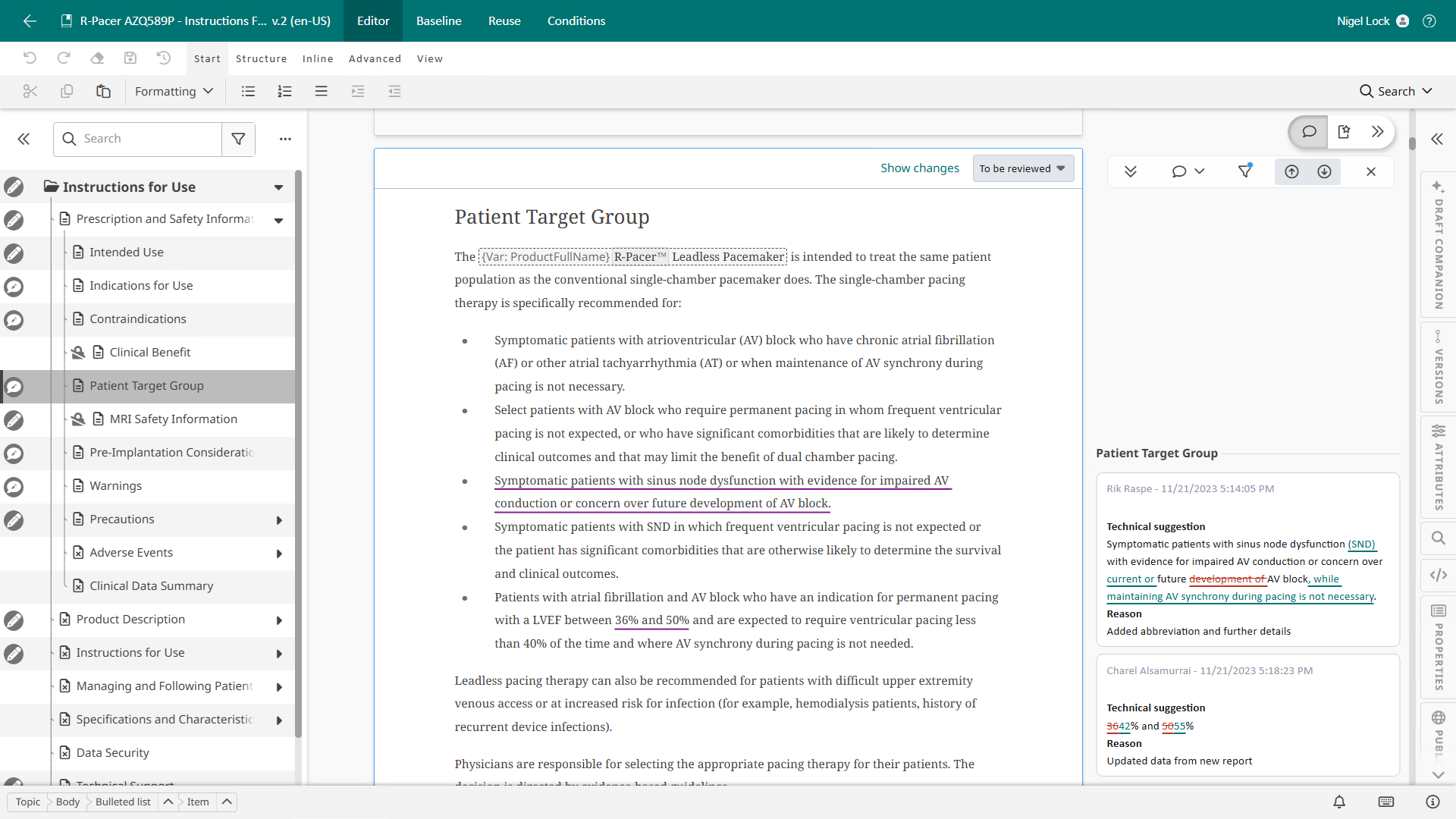This screenshot has width=1456, height=819.
Task: Close the comments panel with X
Action: [x=1371, y=171]
